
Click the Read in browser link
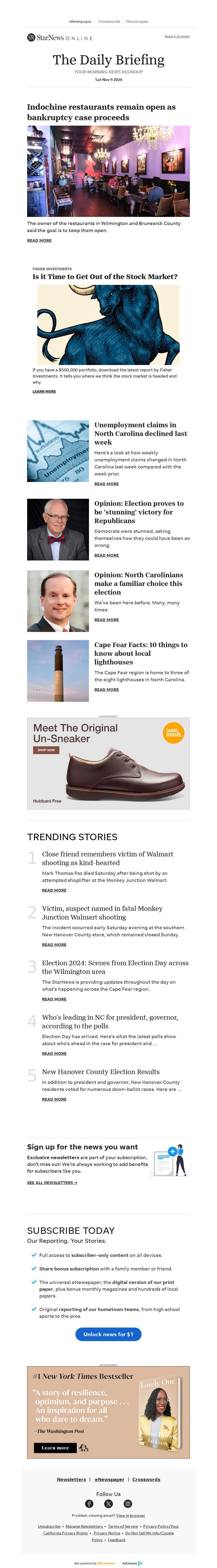177,37
